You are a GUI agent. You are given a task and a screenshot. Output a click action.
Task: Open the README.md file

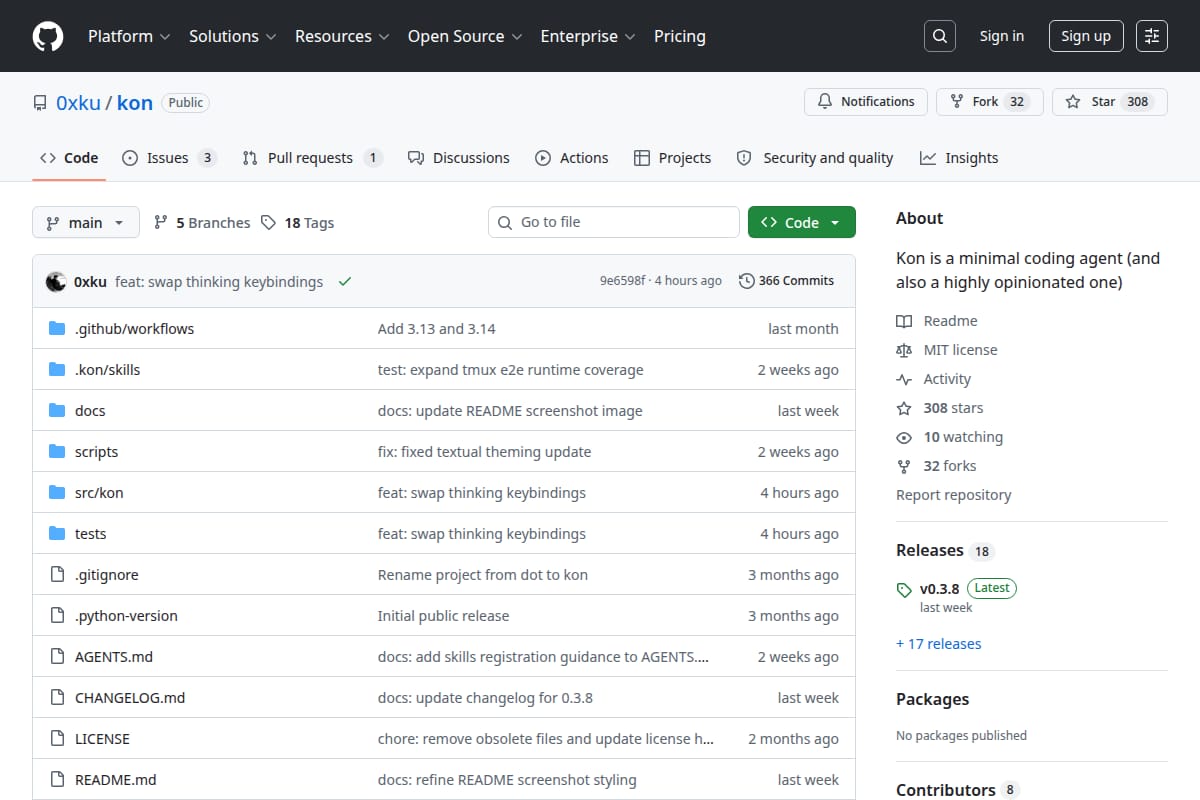pyautogui.click(x=116, y=780)
